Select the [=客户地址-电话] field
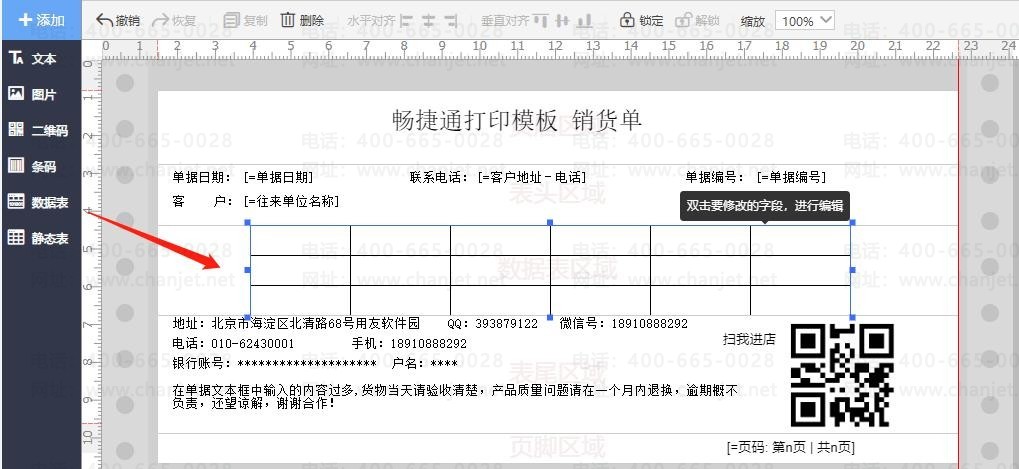Viewport: 1019px width, 469px height. pyautogui.click(x=532, y=177)
